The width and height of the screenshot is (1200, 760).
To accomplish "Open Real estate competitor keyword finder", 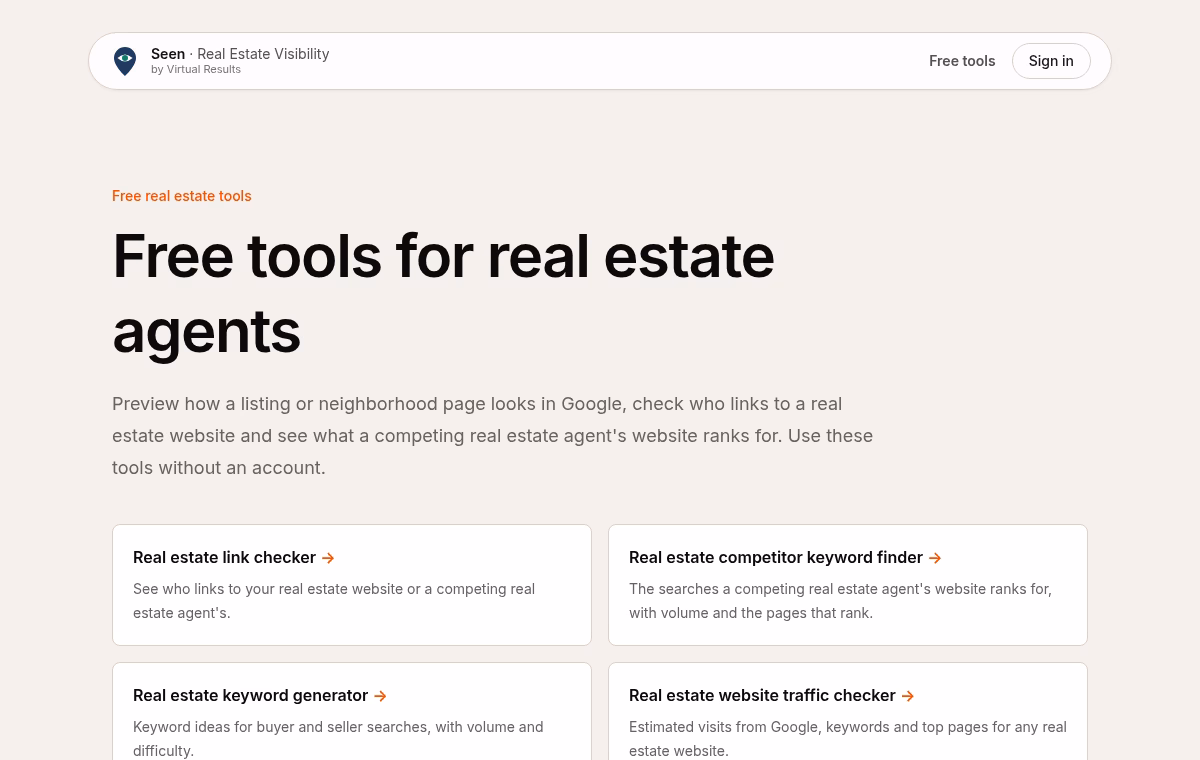I will [x=848, y=585].
